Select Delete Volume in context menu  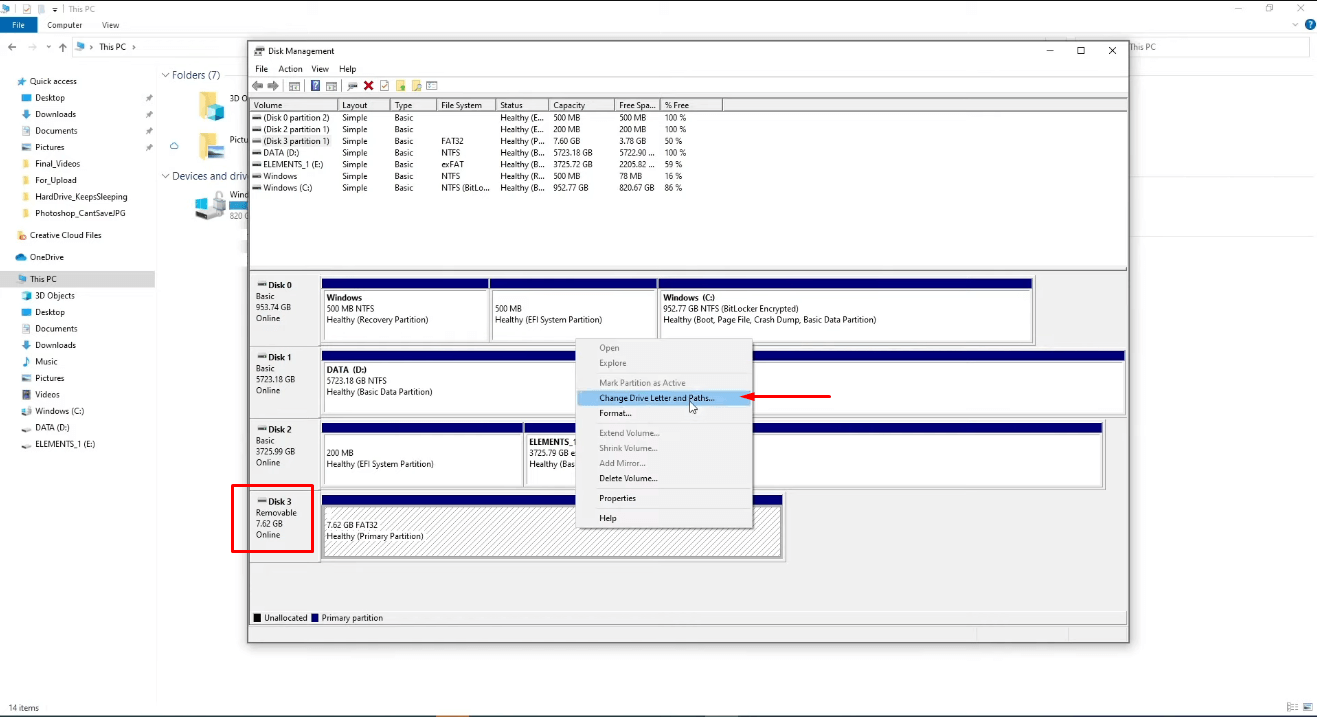coord(628,478)
